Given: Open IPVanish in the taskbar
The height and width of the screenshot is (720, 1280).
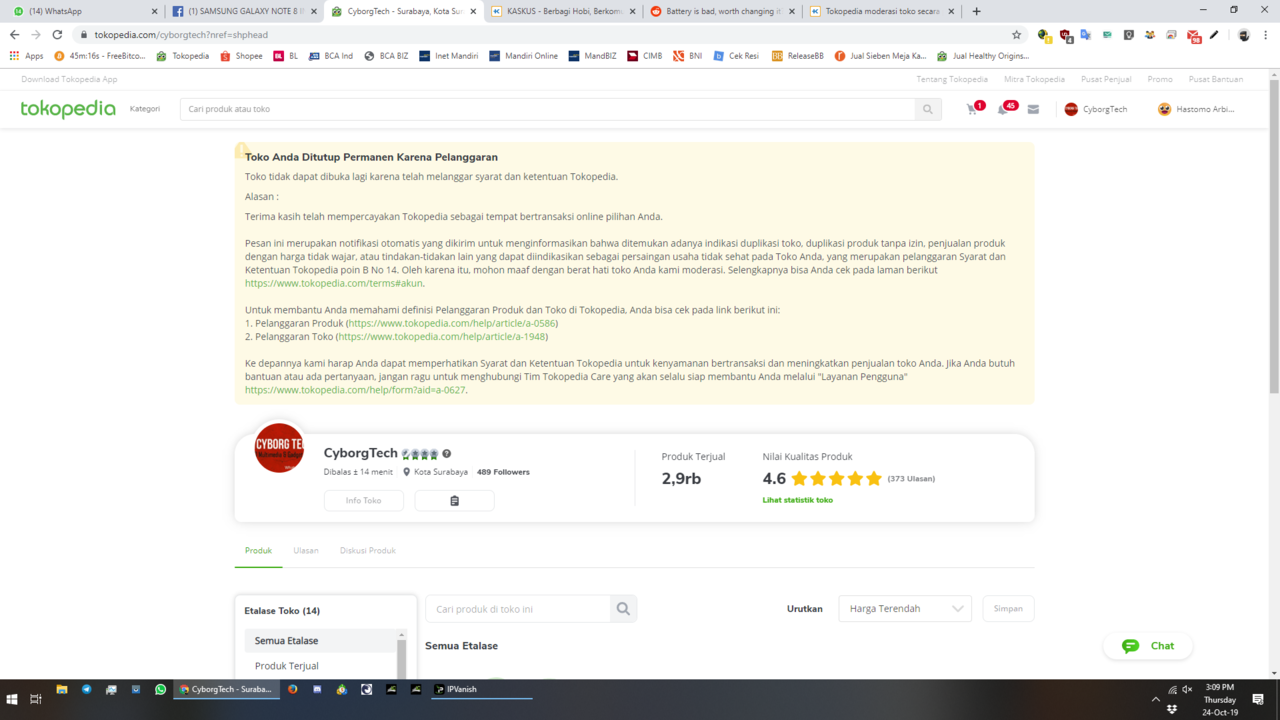Looking at the screenshot, I should (x=481, y=689).
